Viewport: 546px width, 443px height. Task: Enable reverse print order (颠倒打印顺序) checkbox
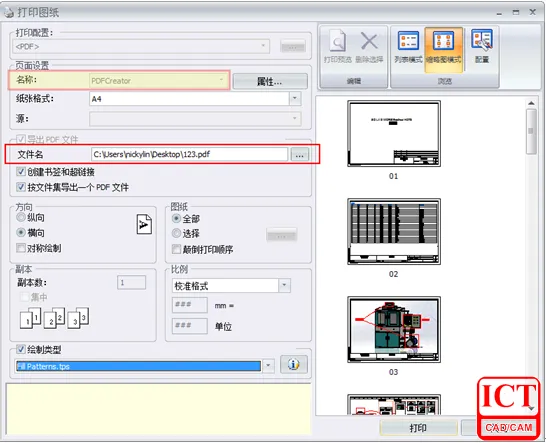[x=177, y=249]
